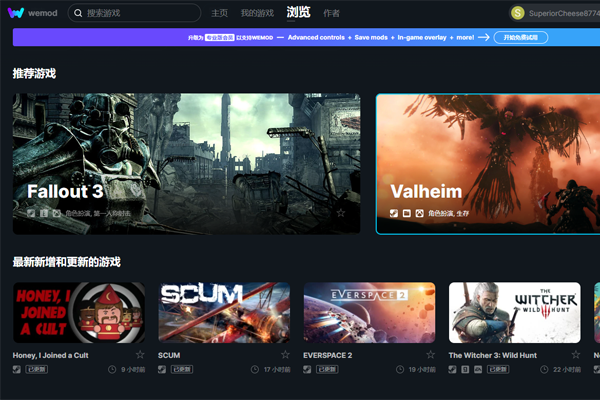Image resolution: width=600 pixels, height=400 pixels.
Task: Select the 浏览 (Browse) tab
Action: tap(298, 13)
